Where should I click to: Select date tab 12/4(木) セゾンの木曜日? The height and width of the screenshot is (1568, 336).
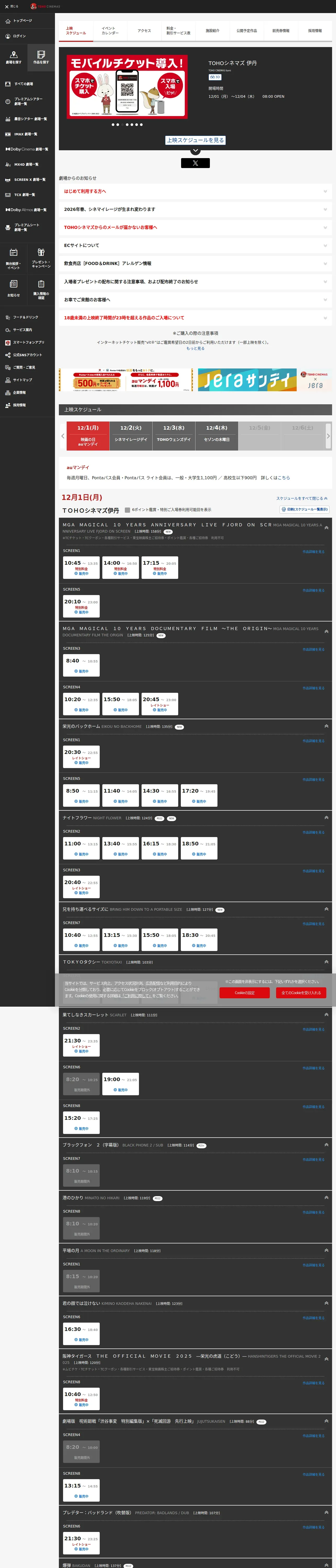(216, 436)
